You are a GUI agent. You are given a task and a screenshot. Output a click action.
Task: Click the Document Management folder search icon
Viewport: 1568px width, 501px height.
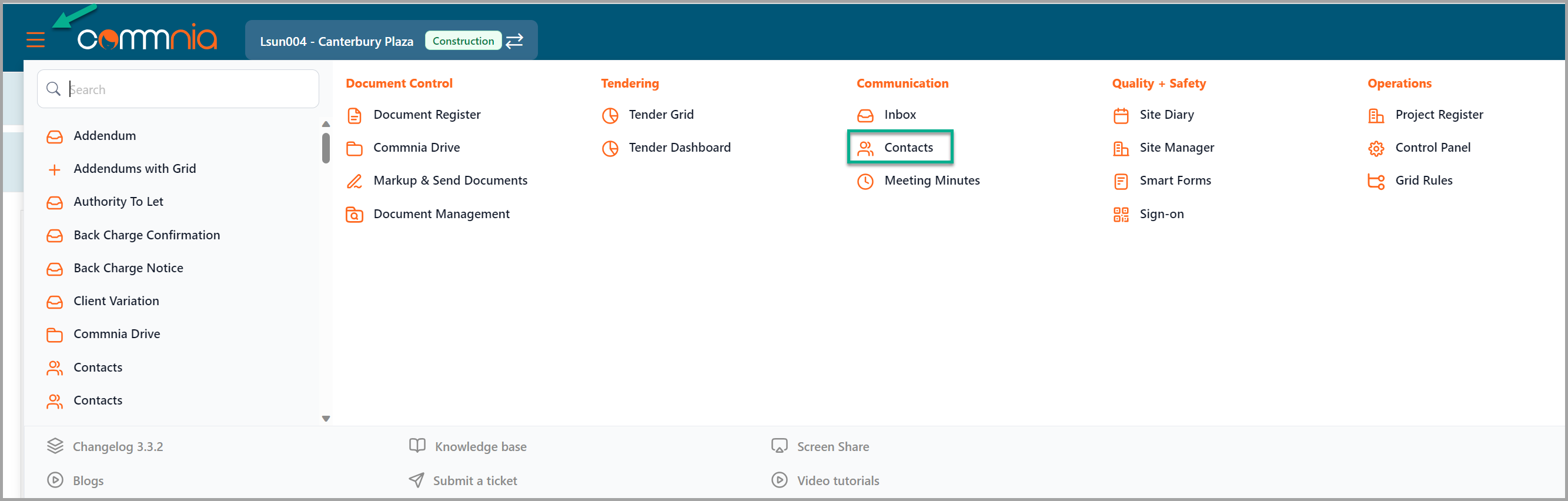pos(355,214)
